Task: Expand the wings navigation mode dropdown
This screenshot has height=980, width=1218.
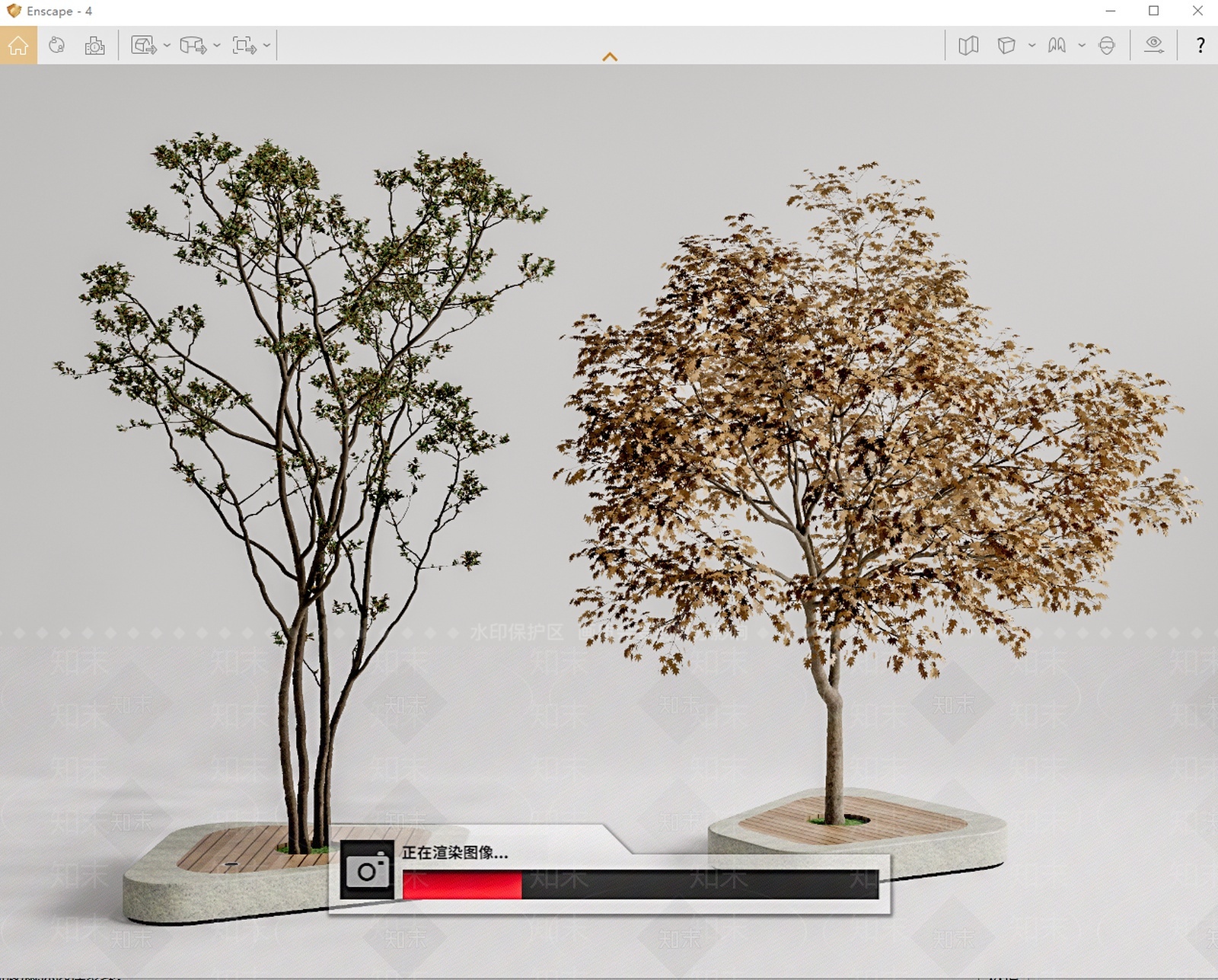Action: pyautogui.click(x=1082, y=46)
